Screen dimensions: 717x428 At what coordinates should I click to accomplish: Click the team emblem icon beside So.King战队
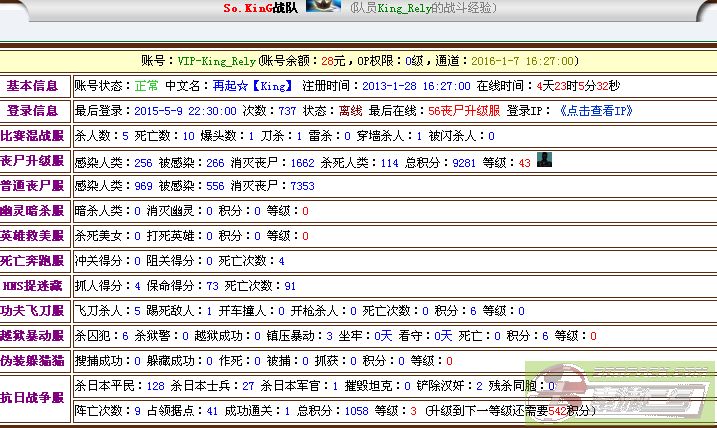click(323, 6)
